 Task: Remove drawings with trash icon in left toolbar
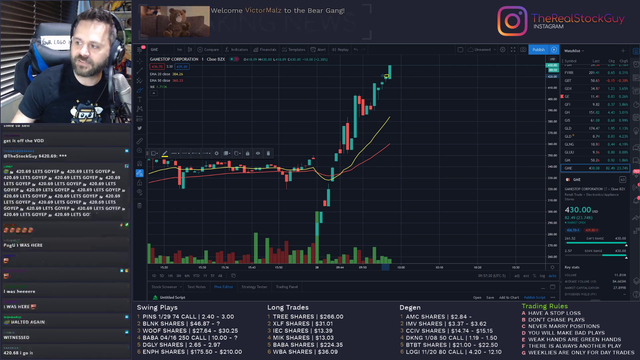coord(140,205)
